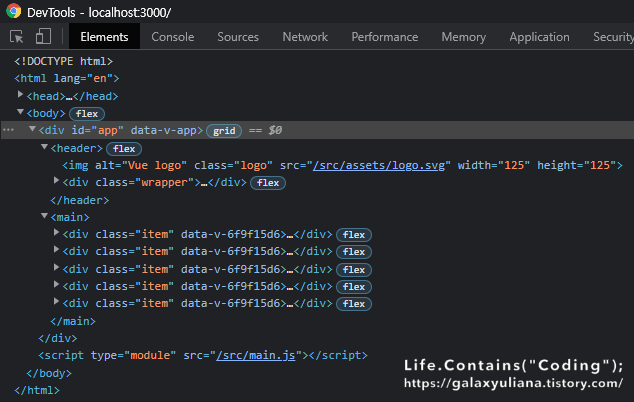Expand the fifth item div node

pos(57,301)
